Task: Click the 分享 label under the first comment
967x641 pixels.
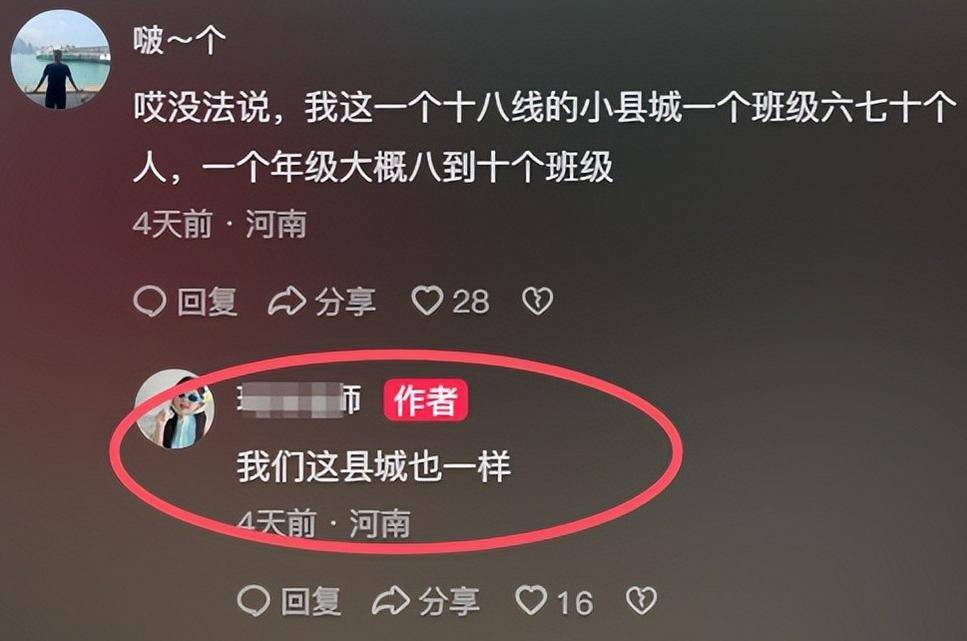Action: click(345, 302)
